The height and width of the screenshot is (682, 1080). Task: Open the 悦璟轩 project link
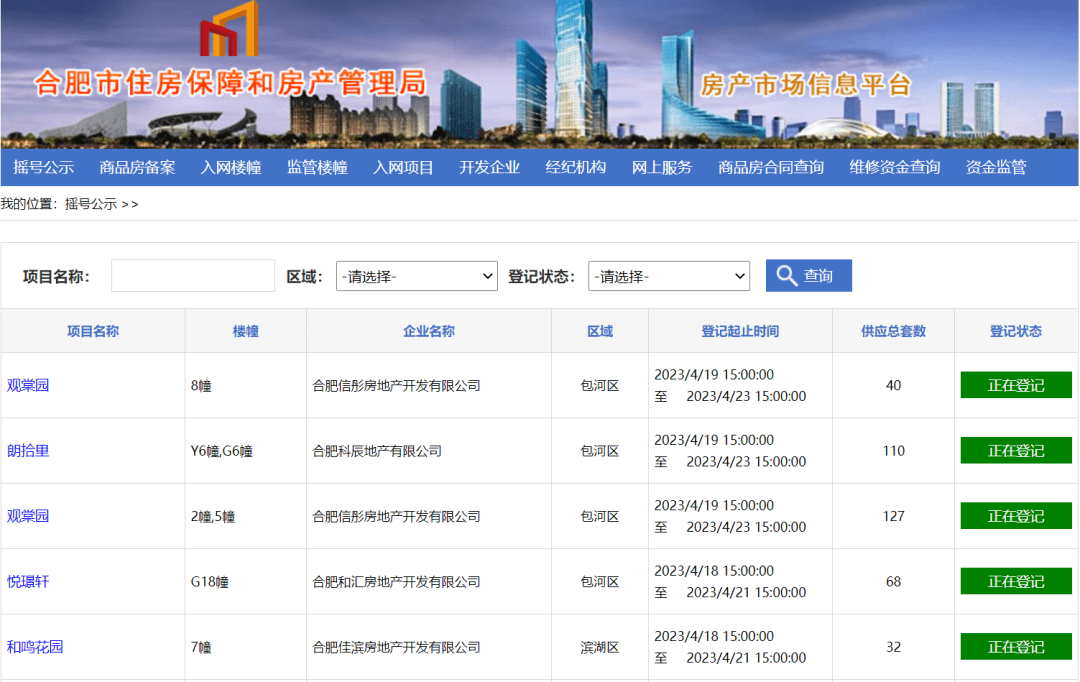[x=28, y=581]
